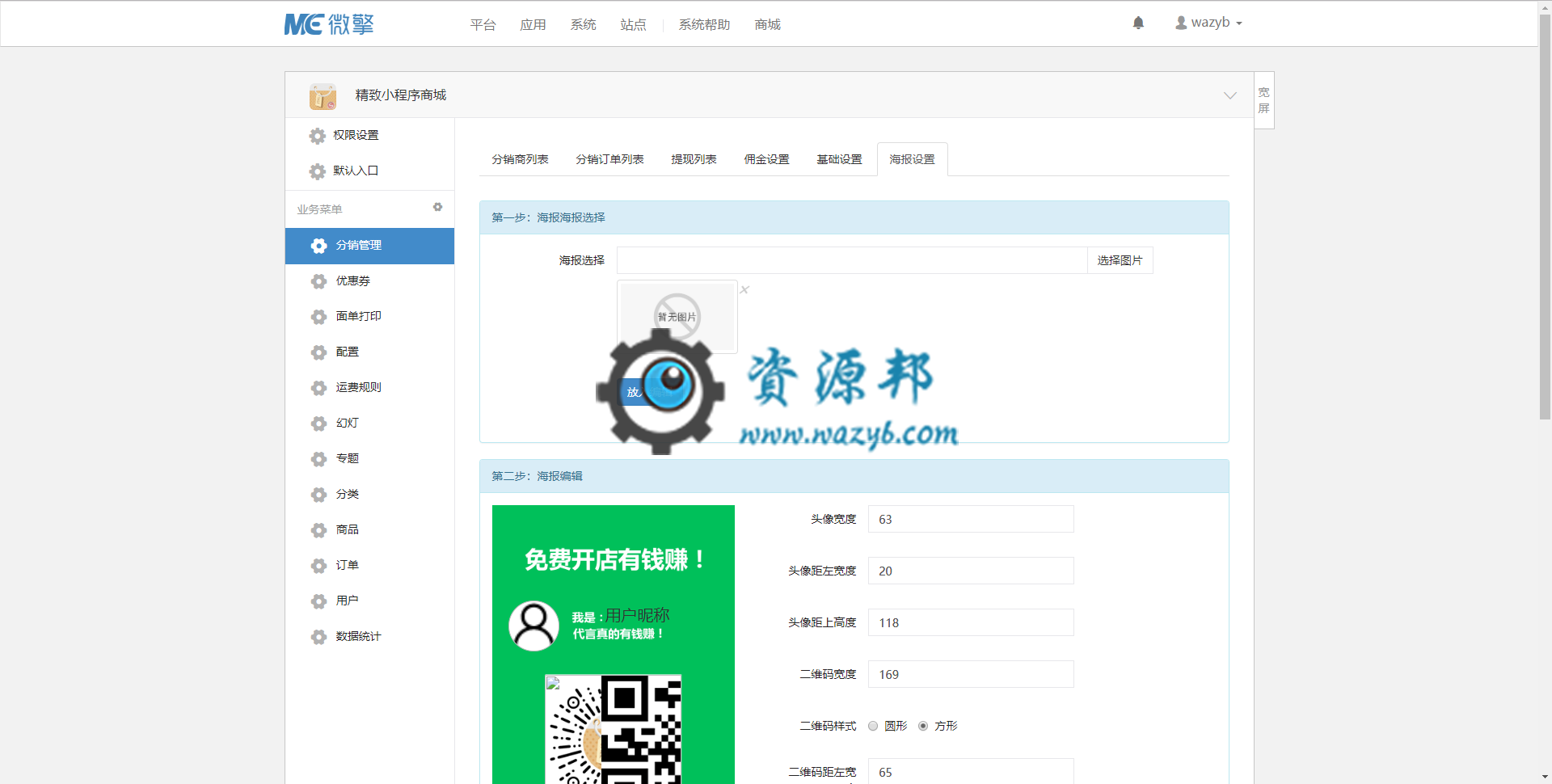
Task: Click the user avatar icon beside wazyb
Action: 1181,23
